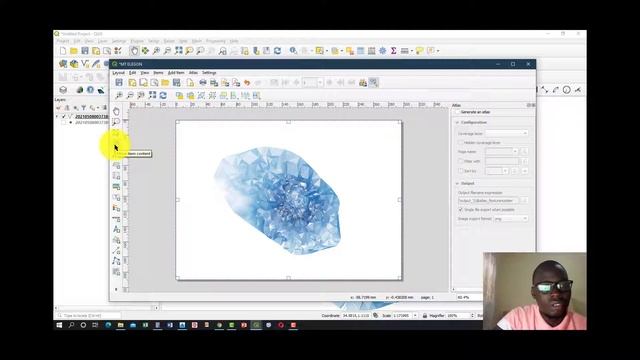
Task: Toggle the Filter with checkbox
Action: pos(460,161)
